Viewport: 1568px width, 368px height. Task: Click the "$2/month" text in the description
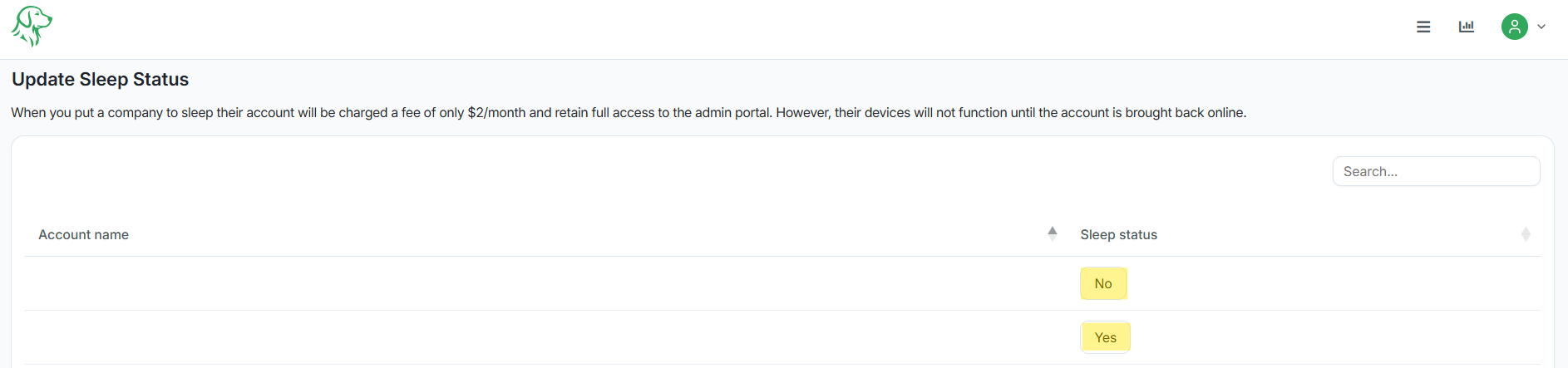(x=496, y=112)
